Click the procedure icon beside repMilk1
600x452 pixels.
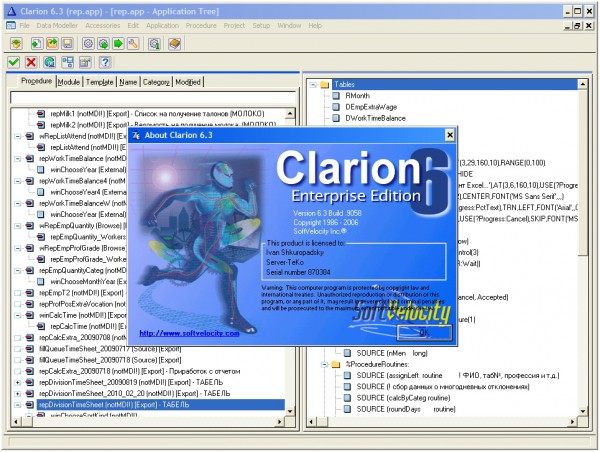coord(41,114)
